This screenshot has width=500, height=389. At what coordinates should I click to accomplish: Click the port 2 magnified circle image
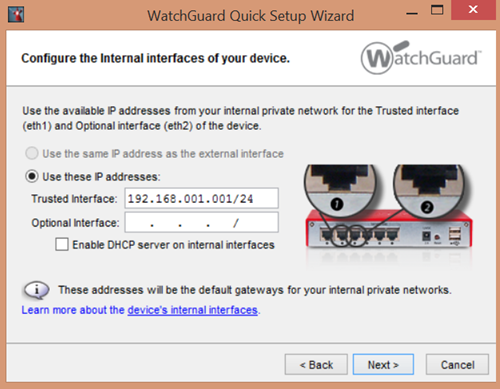(x=429, y=190)
